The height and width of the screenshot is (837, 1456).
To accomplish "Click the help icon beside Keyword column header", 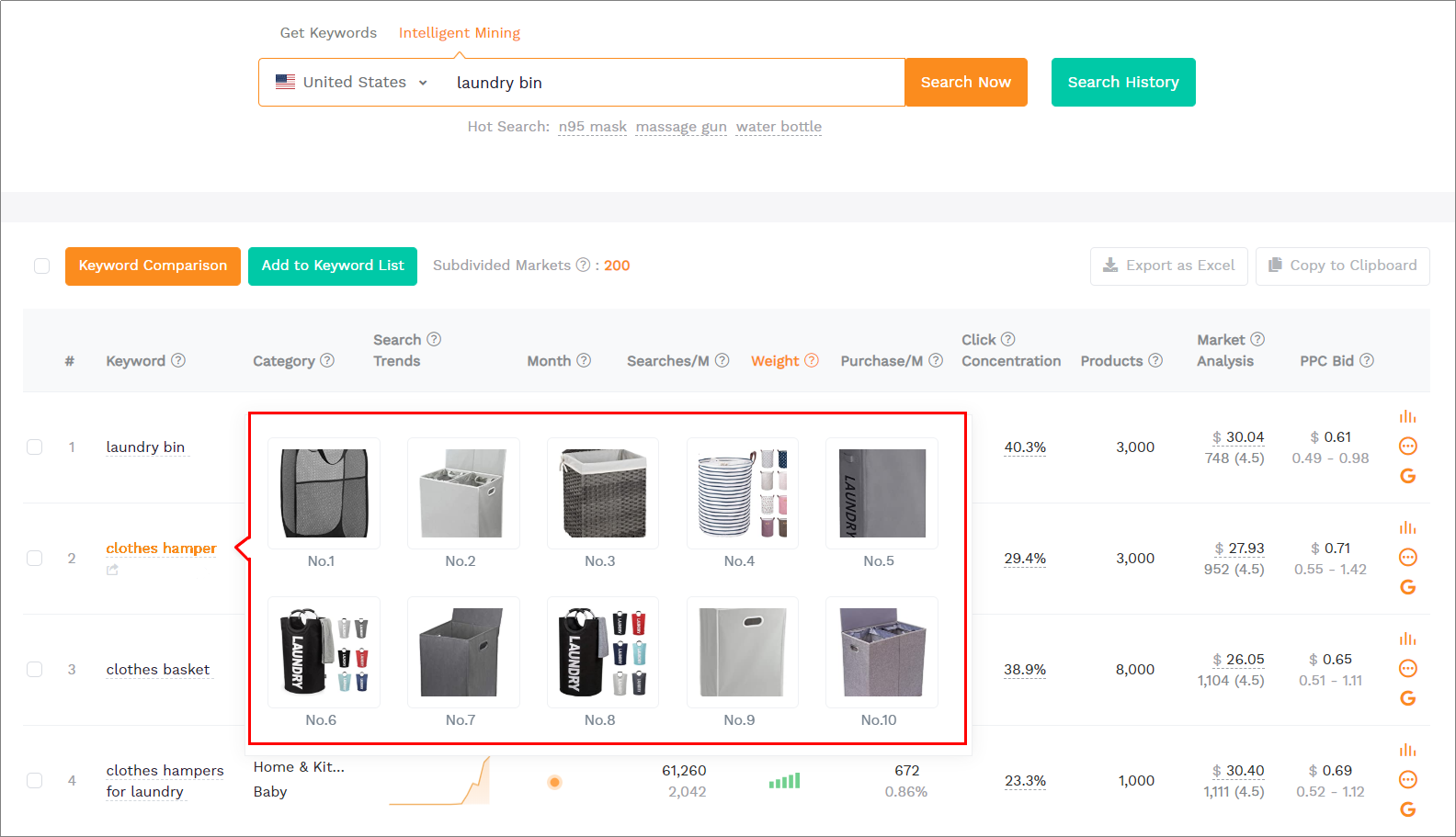I will coord(178,361).
